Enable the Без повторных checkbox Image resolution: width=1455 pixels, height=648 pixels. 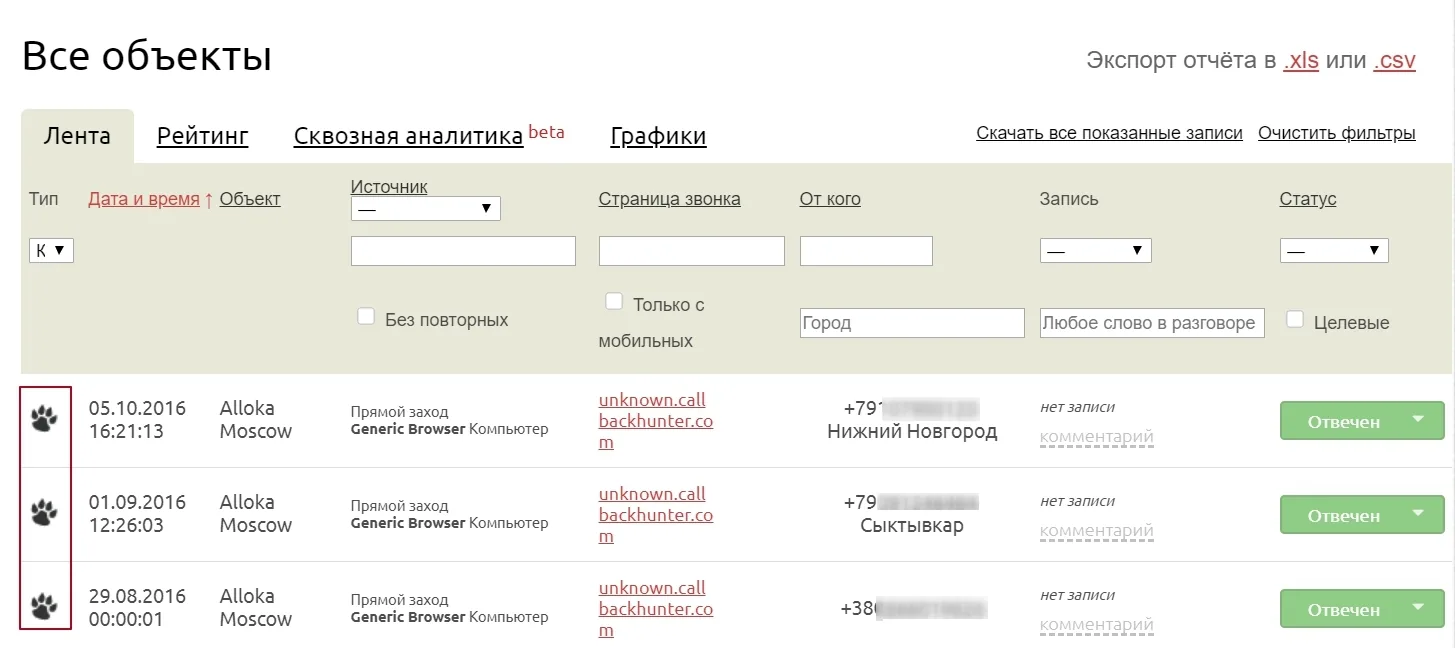click(x=366, y=317)
